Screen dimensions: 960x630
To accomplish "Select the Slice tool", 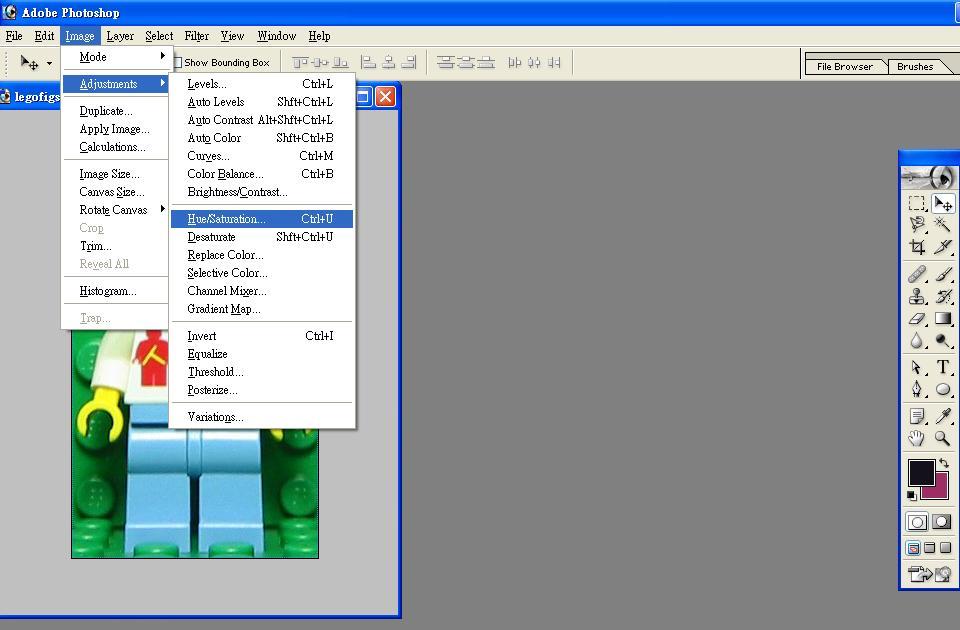I will point(943,247).
